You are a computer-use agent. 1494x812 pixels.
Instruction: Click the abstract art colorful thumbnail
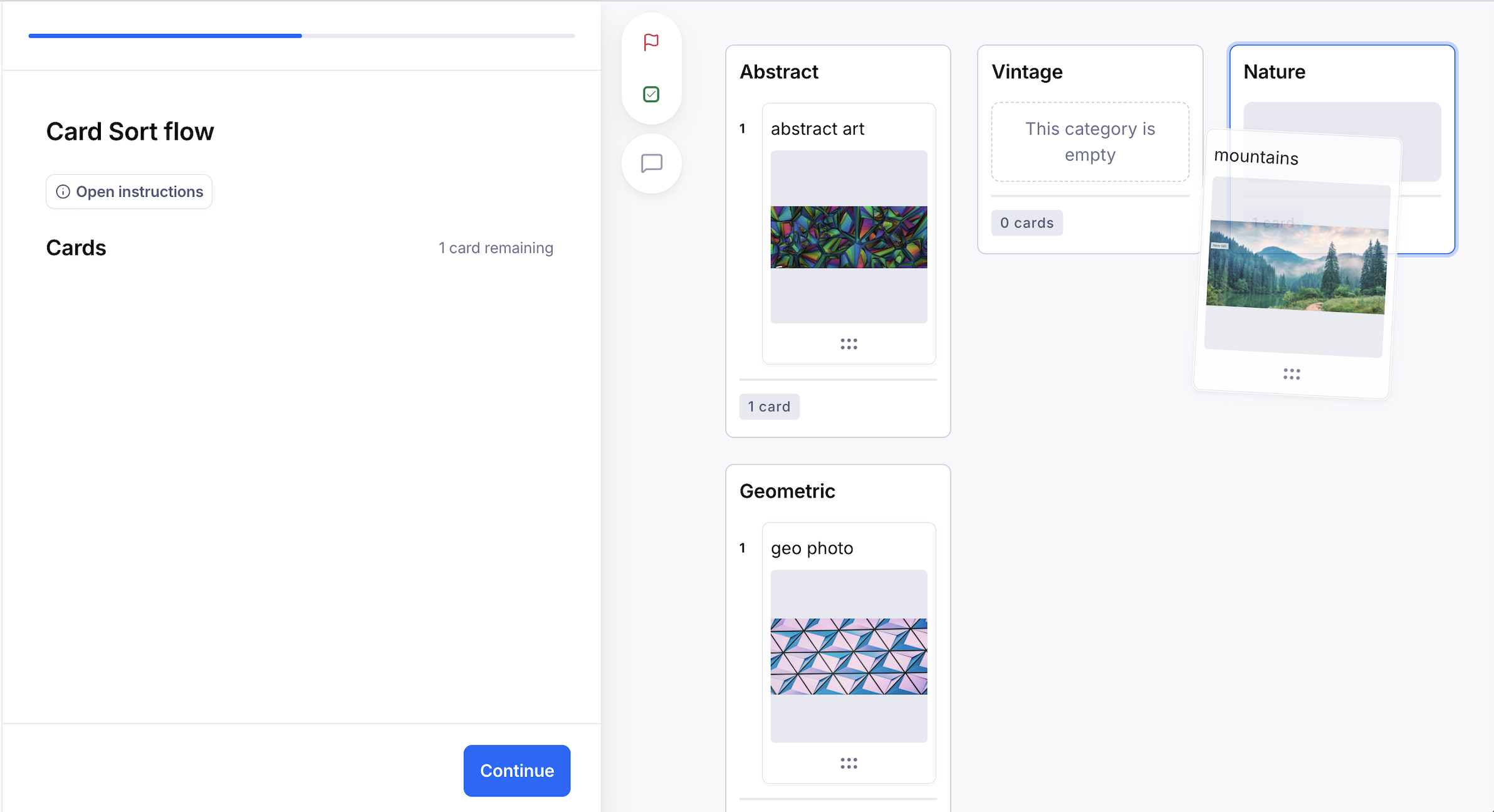point(849,237)
